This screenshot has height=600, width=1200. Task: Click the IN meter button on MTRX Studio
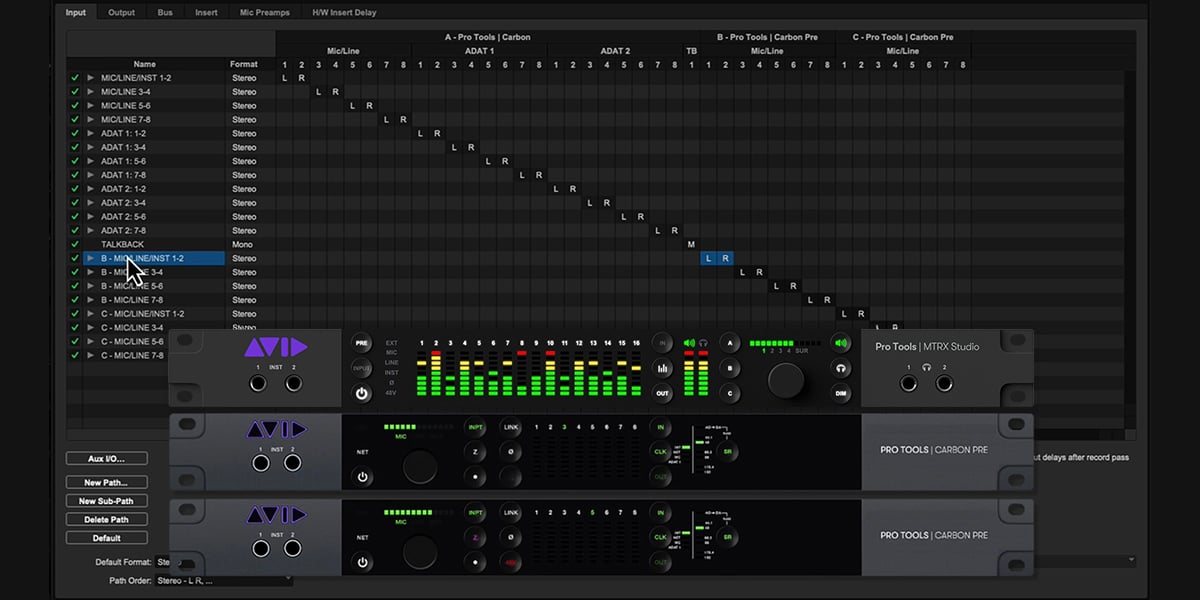click(662, 343)
